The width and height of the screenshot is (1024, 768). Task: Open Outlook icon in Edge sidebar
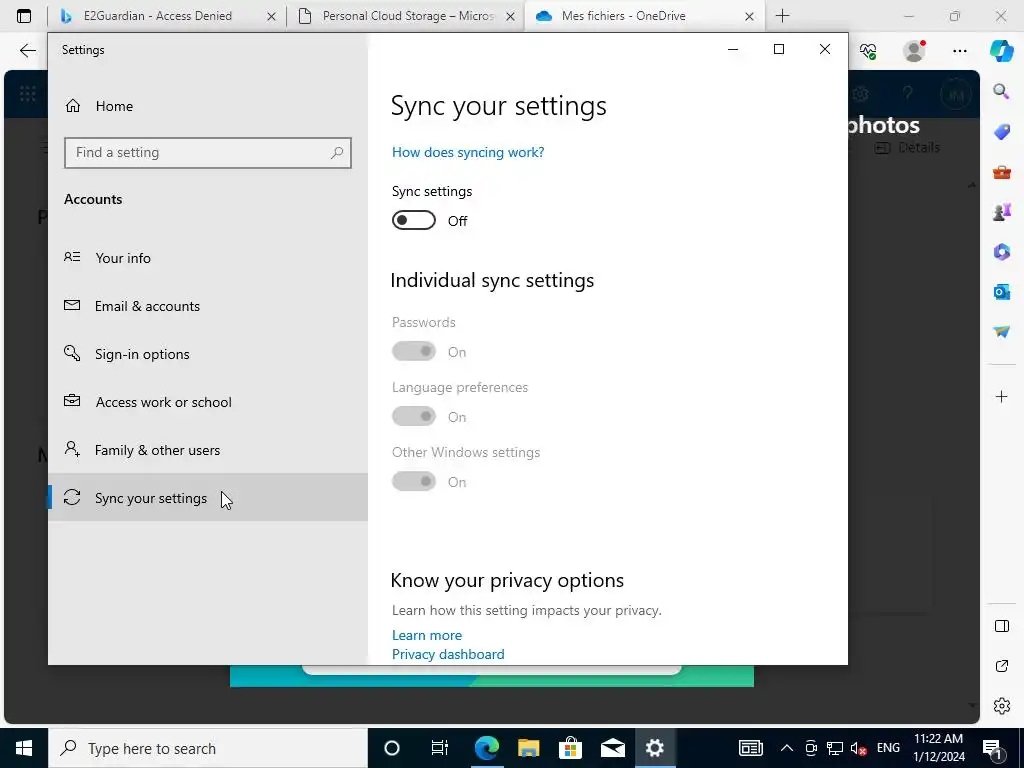pyautogui.click(x=1001, y=291)
